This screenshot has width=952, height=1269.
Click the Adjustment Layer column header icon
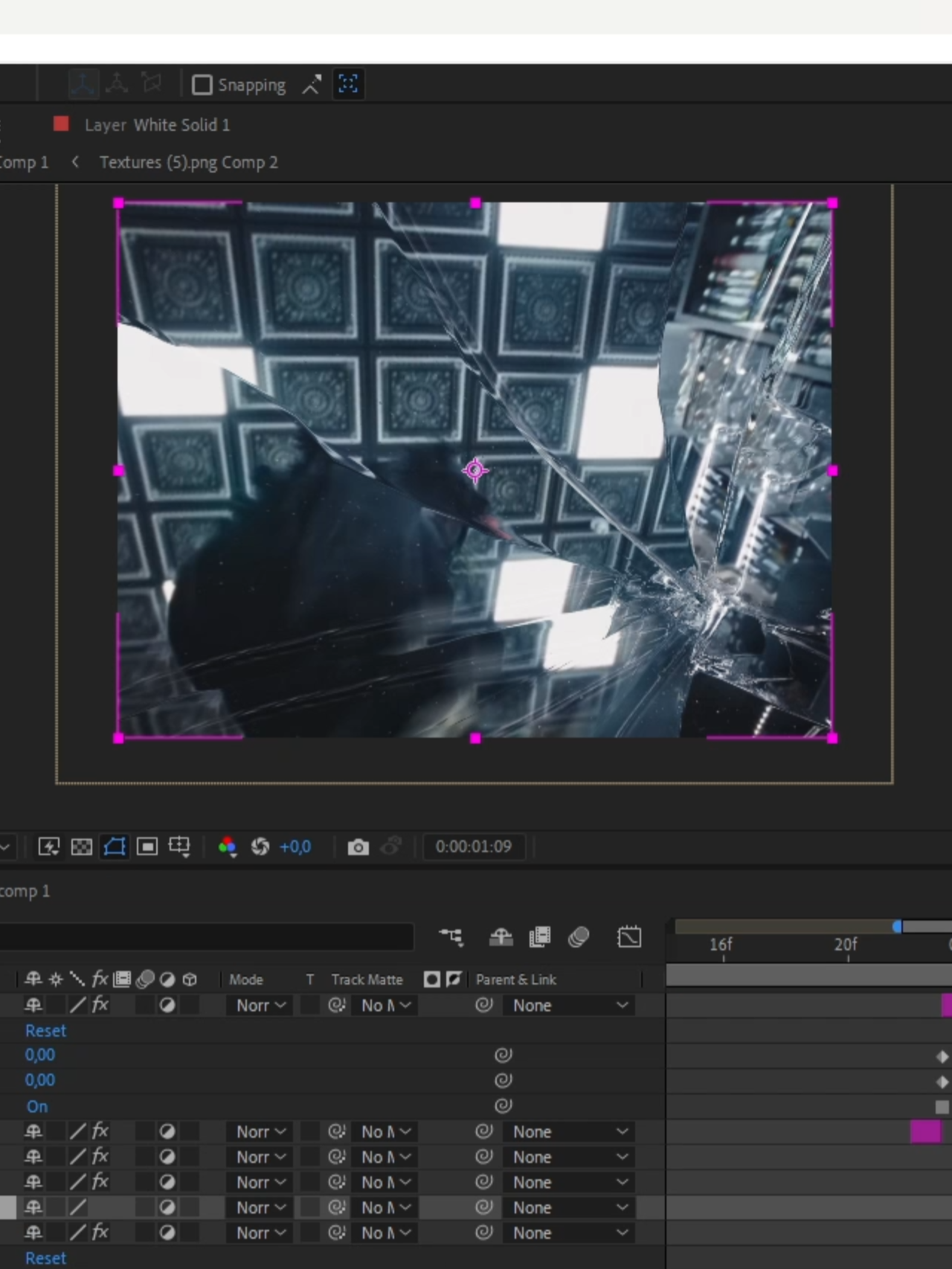167,979
